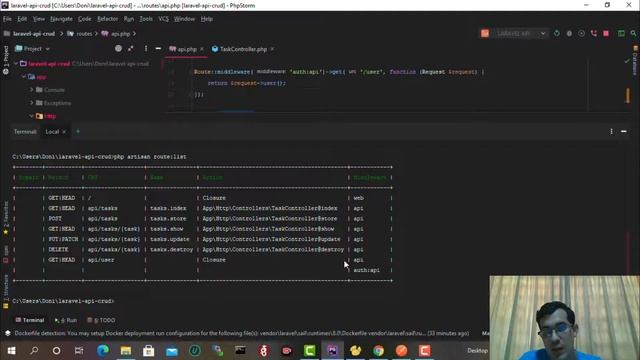640x360 pixels.
Task: Click the Windows Start button
Action: tap(11, 351)
